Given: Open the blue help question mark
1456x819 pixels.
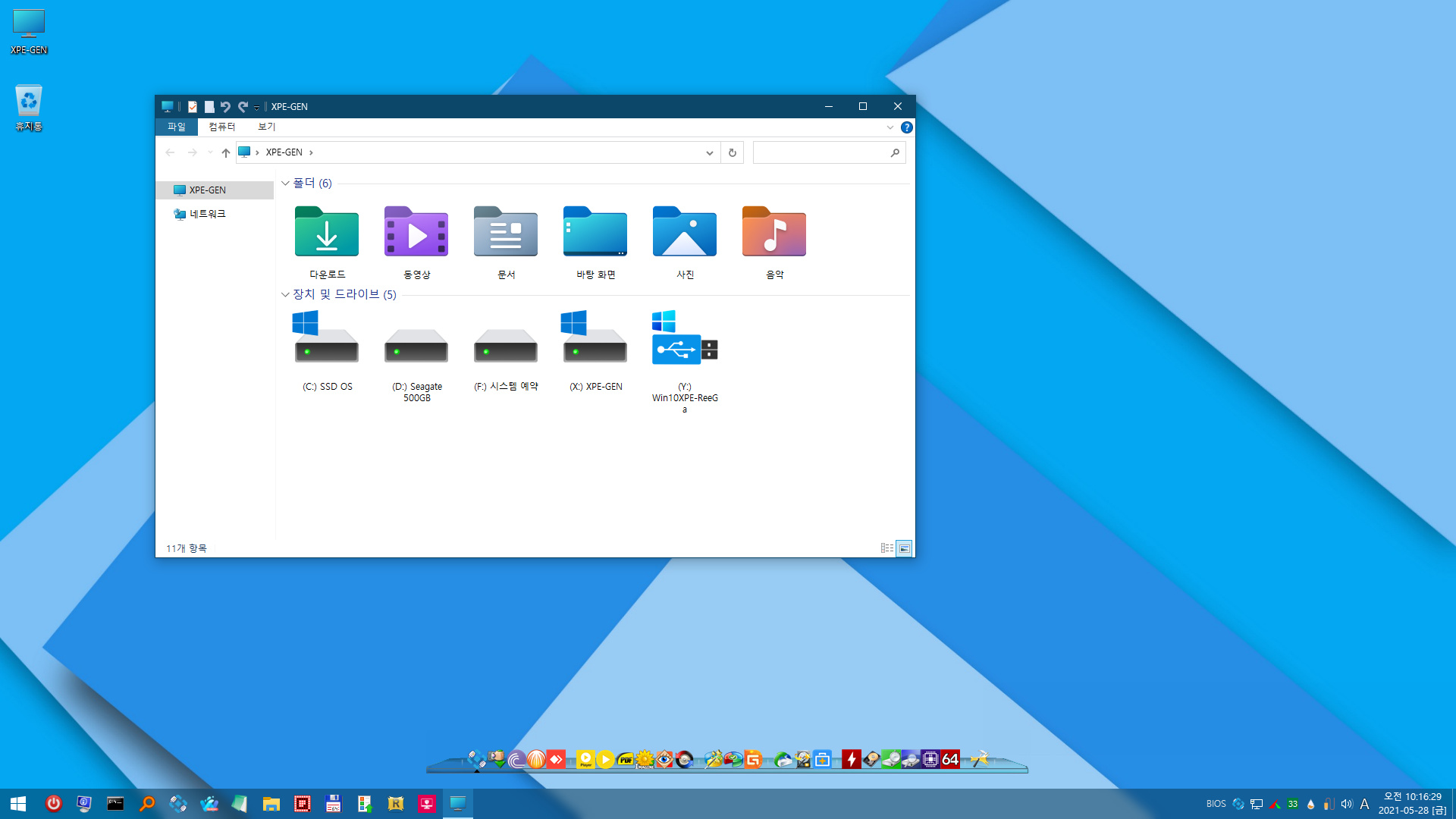Looking at the screenshot, I should (906, 127).
